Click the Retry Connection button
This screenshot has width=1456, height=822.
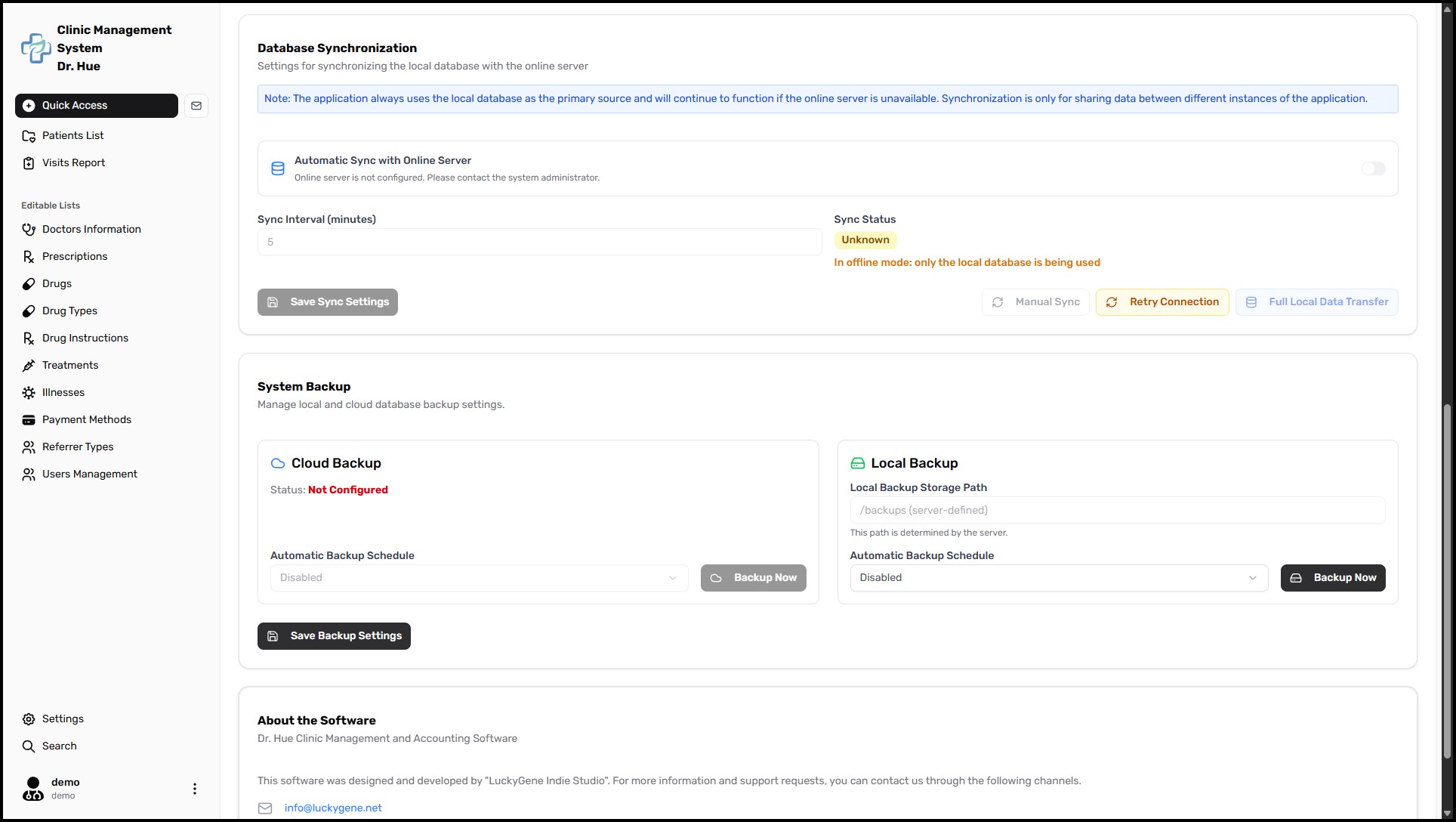coord(1162,302)
